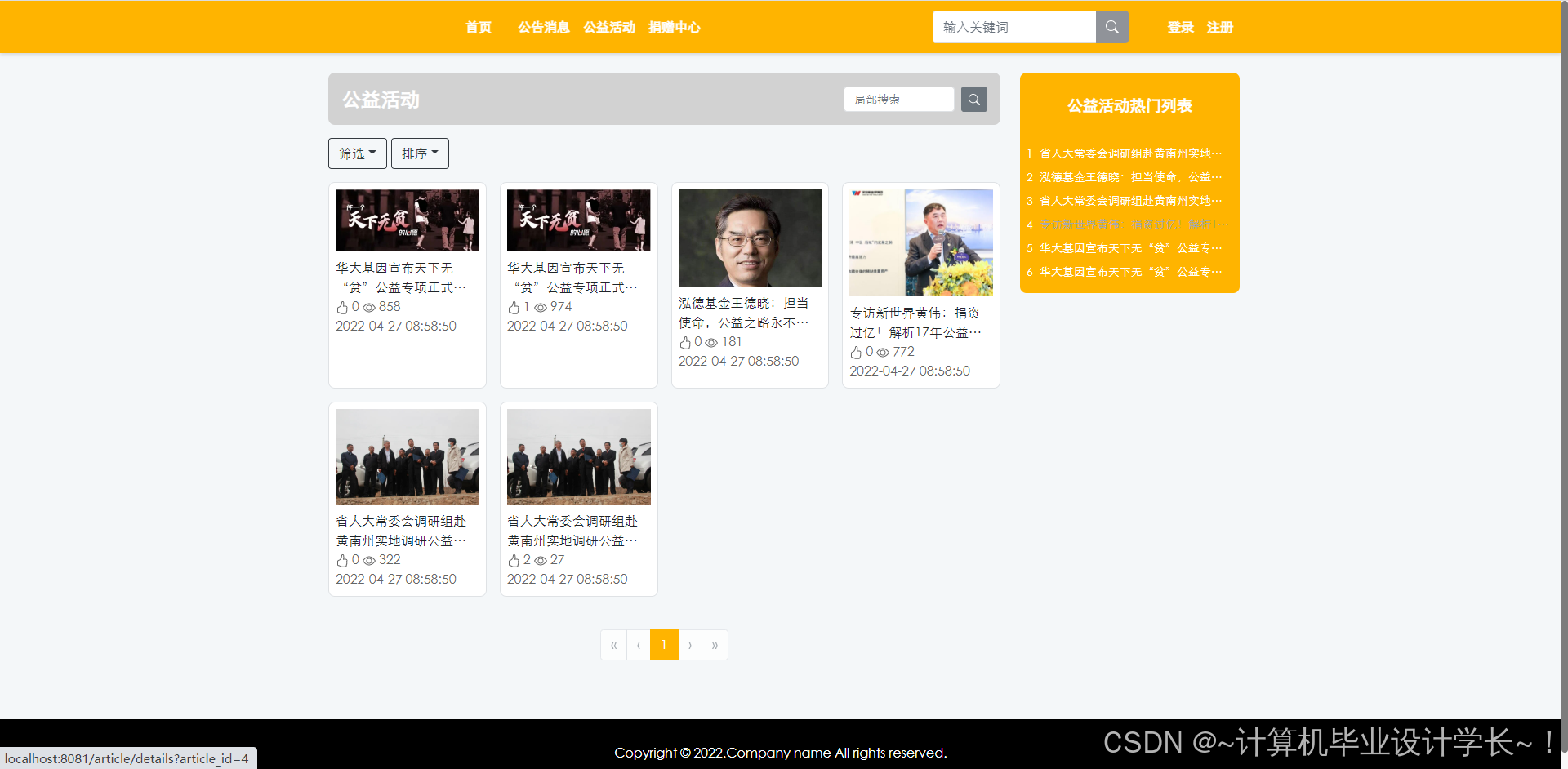Focus the 输入关键词 search field
The height and width of the screenshot is (769, 1568).
[x=1014, y=27]
